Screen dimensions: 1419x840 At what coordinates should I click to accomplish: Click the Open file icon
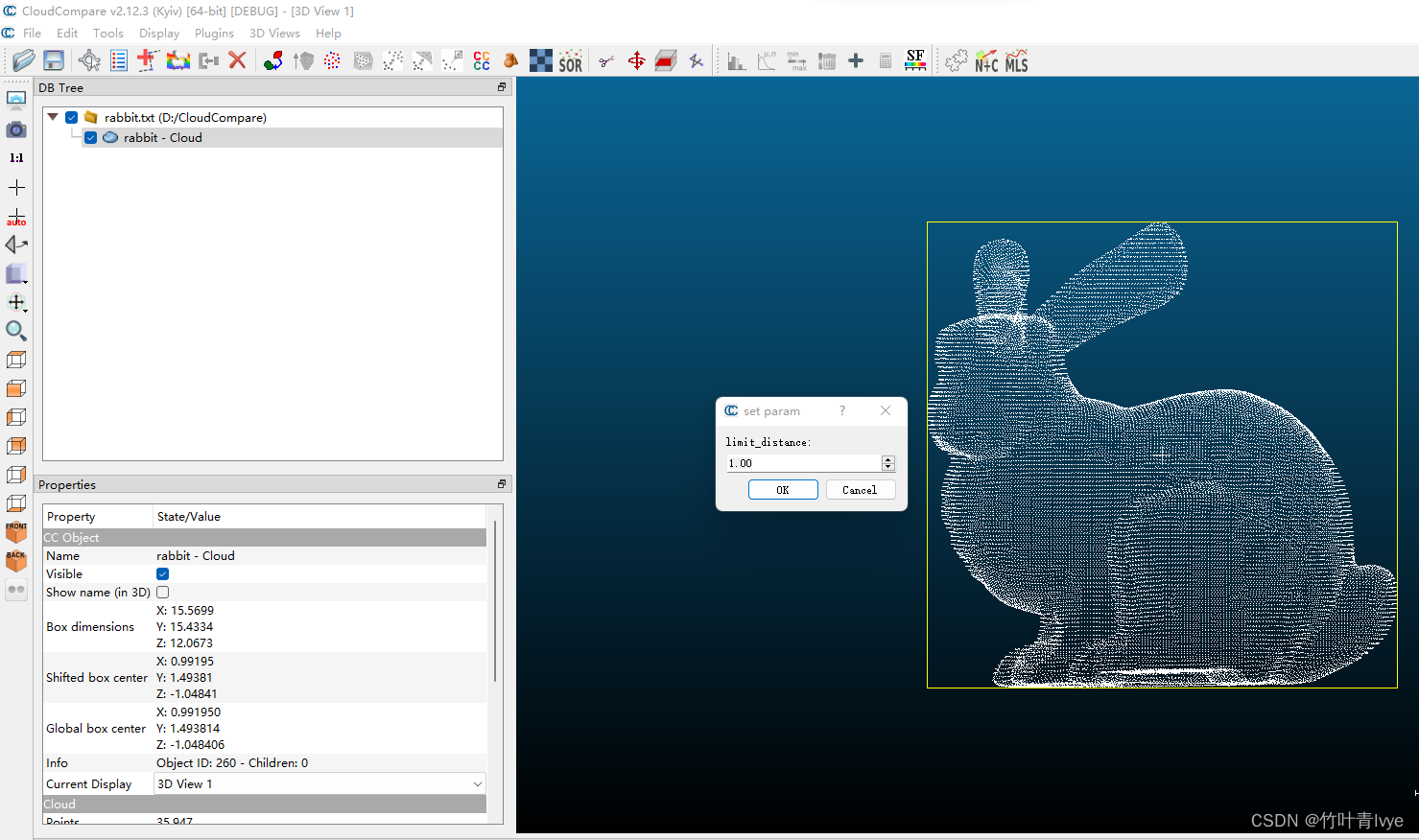tap(23, 61)
